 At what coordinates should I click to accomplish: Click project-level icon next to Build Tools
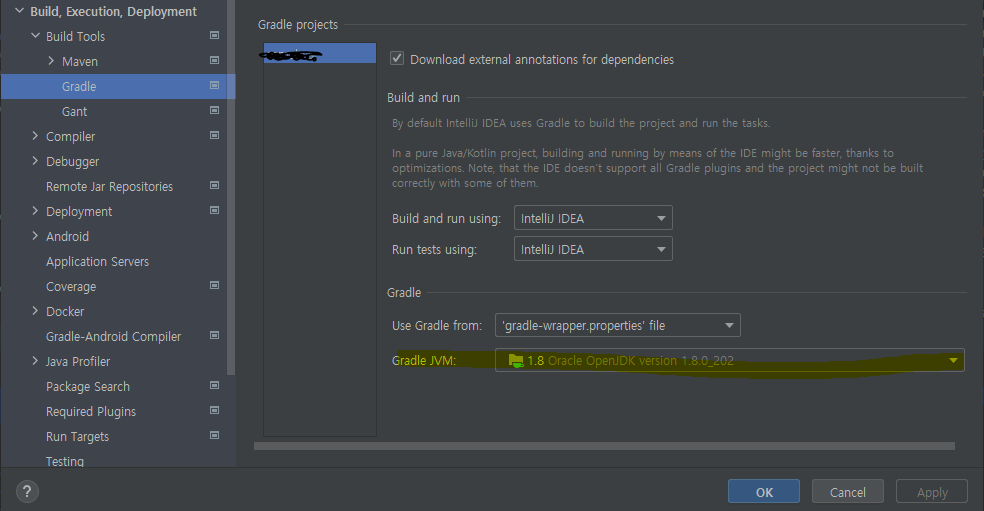(x=214, y=36)
